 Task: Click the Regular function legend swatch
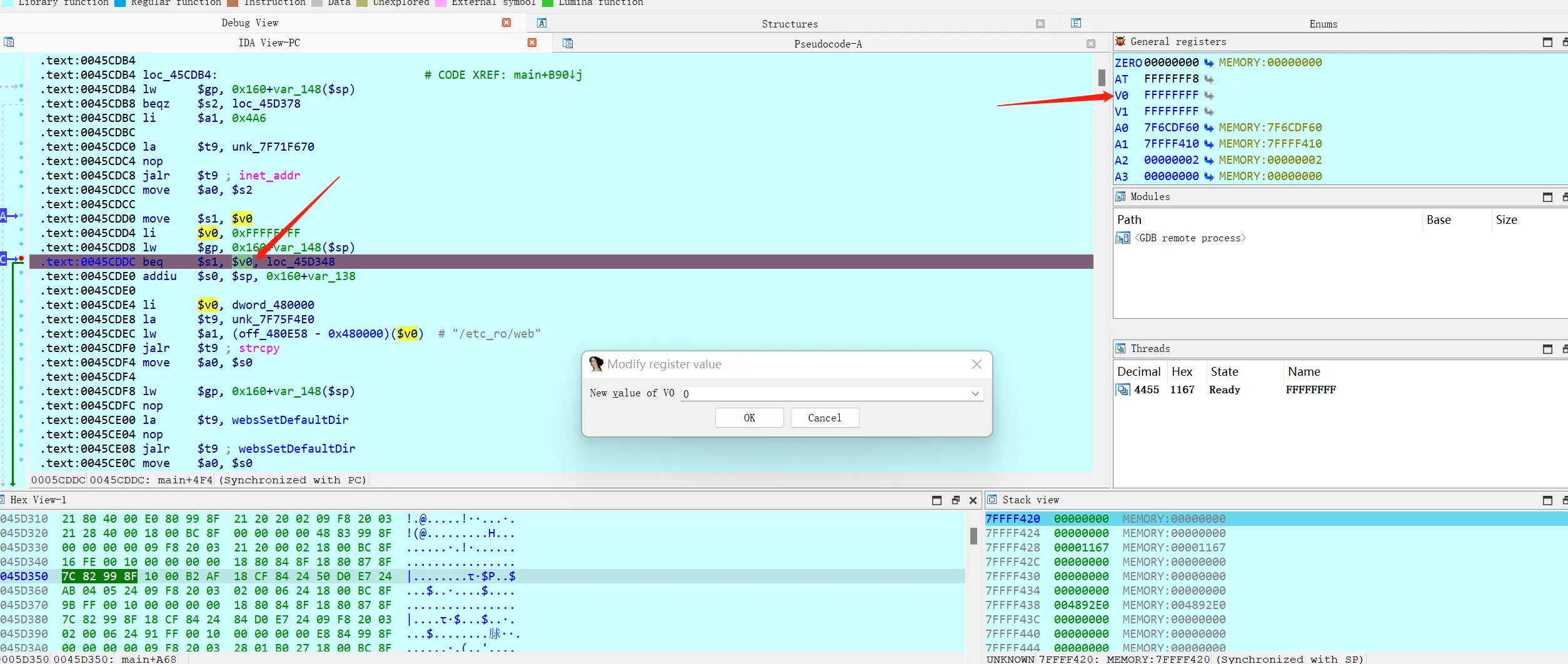point(120,3)
